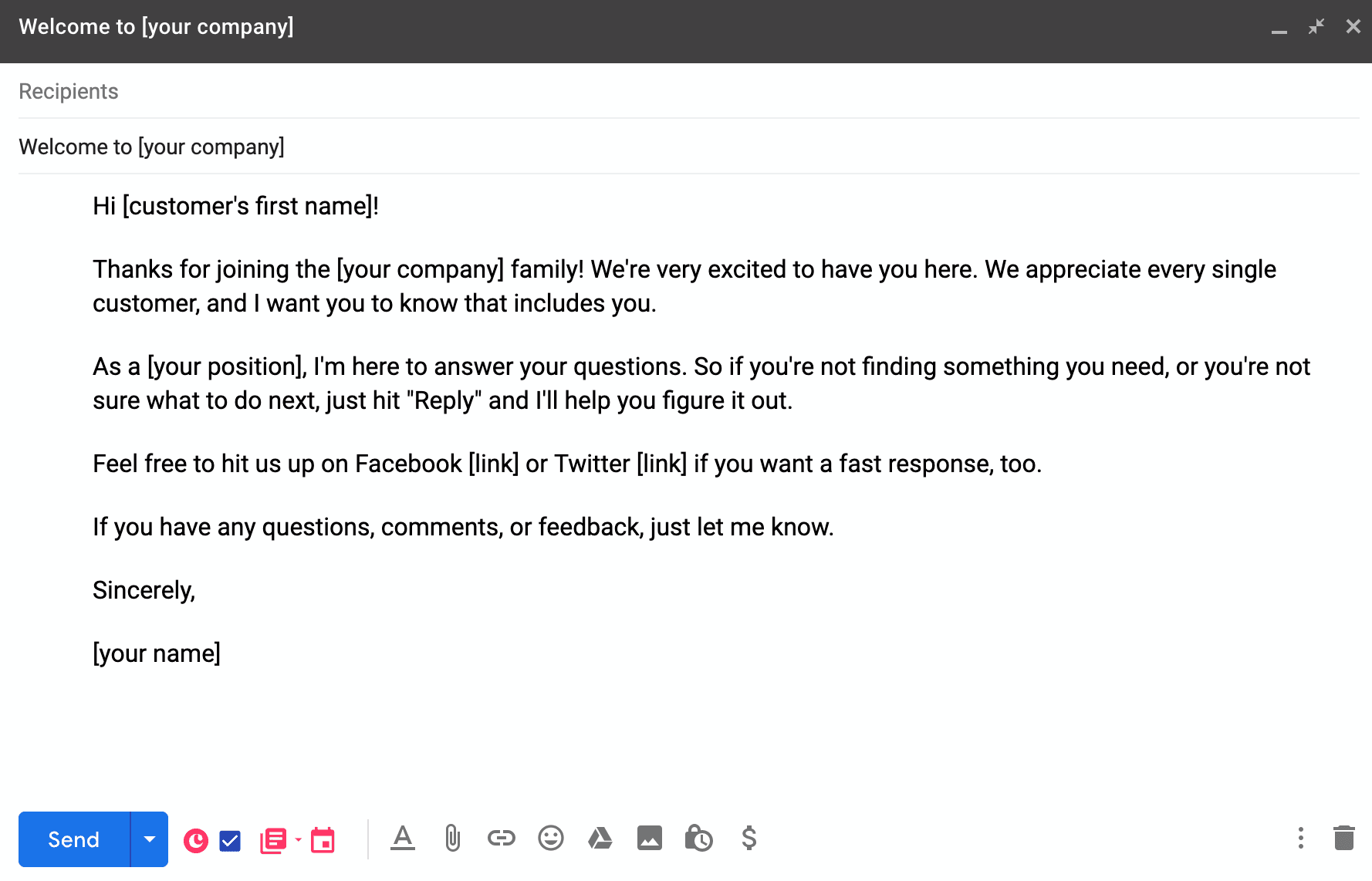Open the emoji picker
Screen dimensions: 1372x881
[x=551, y=838]
